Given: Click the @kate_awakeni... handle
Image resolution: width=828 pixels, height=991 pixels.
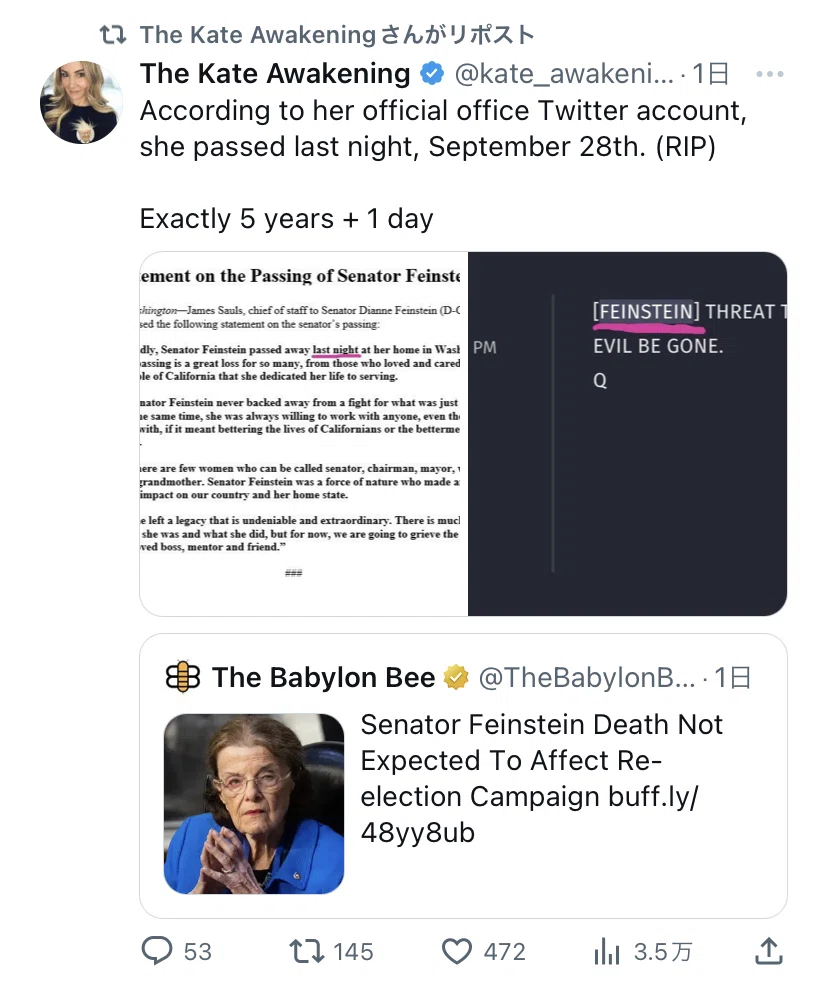Looking at the screenshot, I should 564,74.
